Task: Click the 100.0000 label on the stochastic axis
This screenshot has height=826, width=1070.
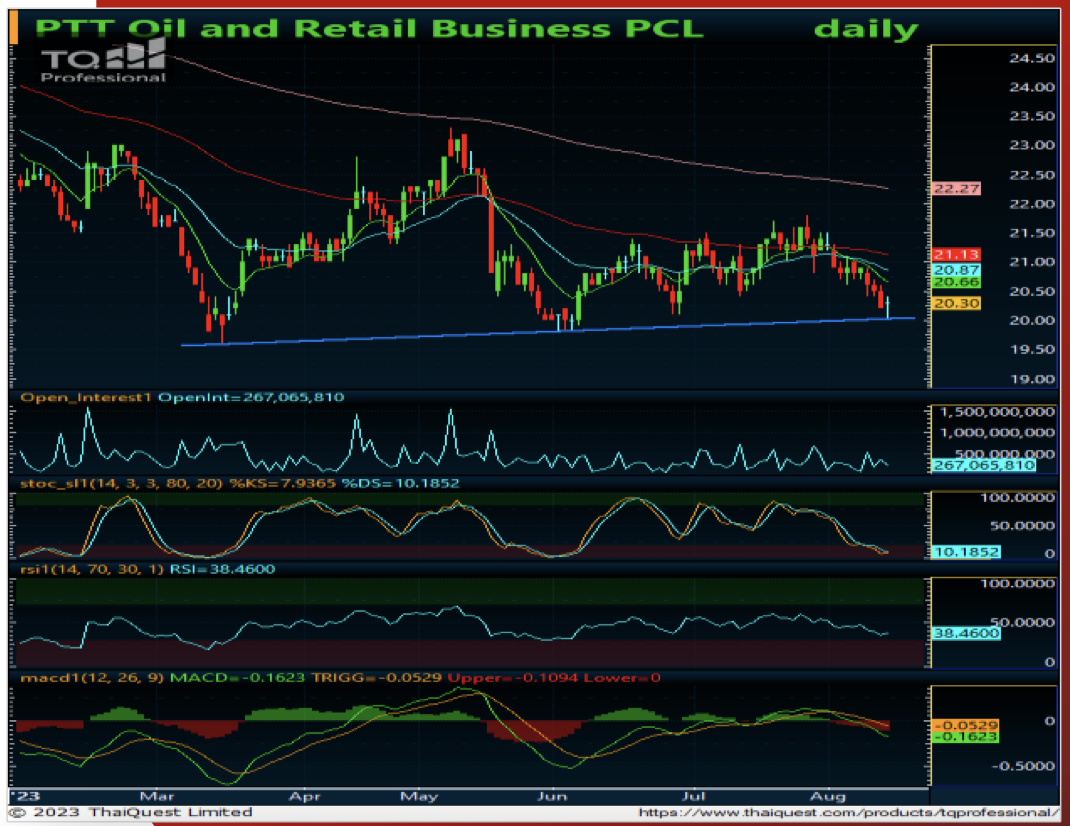Action: pos(1017,498)
